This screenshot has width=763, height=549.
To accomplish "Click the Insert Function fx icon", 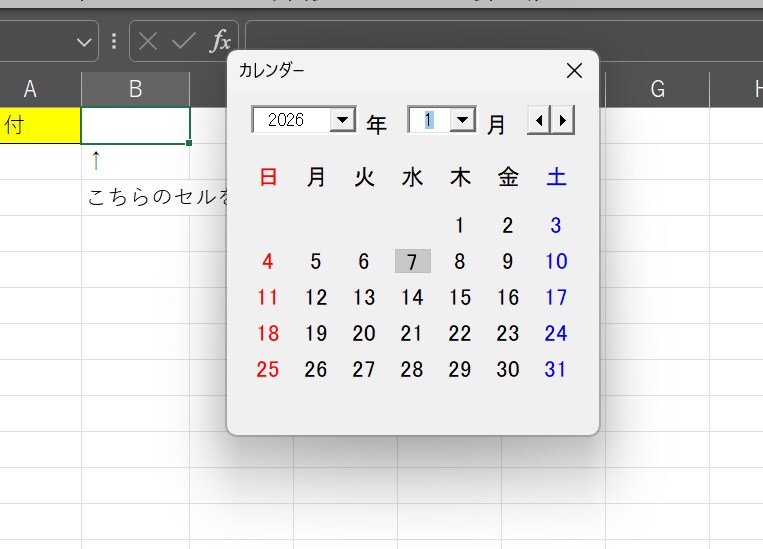I will tap(220, 41).
